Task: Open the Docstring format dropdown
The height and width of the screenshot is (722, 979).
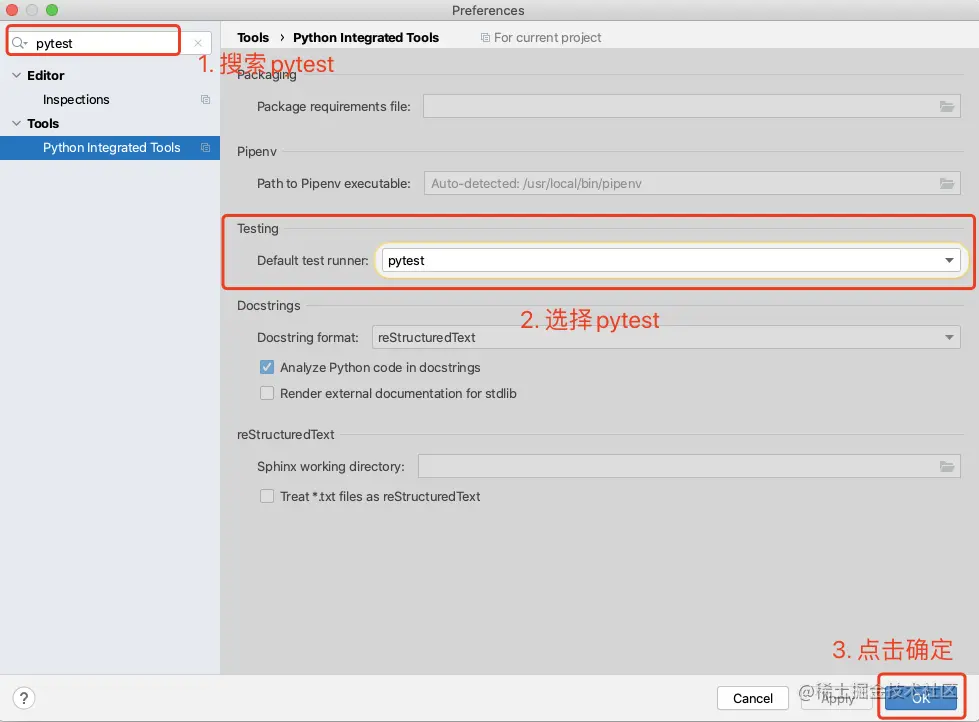Action: 666,337
